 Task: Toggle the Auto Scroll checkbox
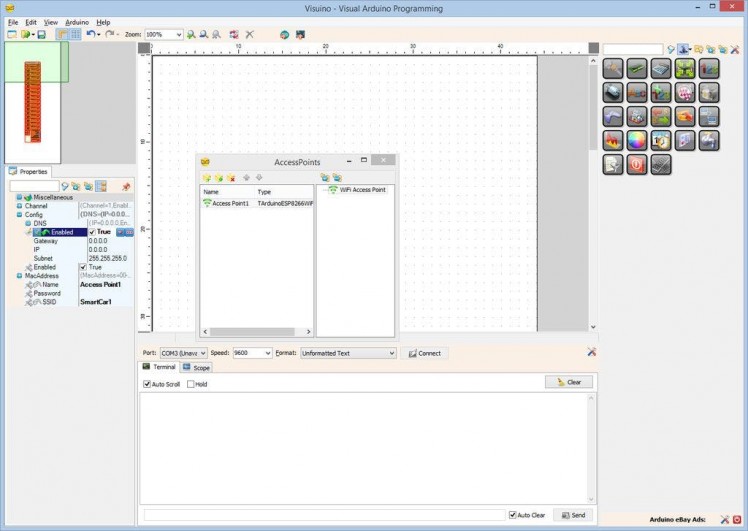(147, 384)
